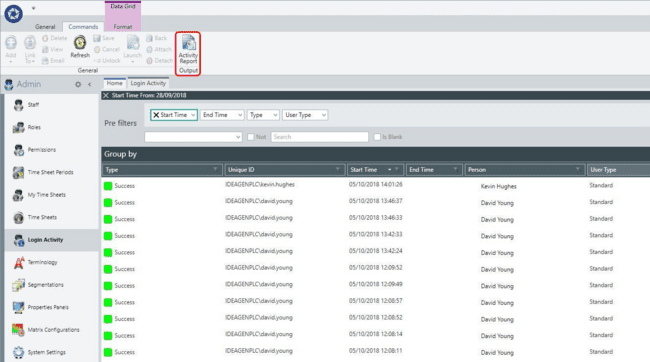Viewport: 650px width, 362px height.
Task: Click the Unique ID column filter icon
Action: pyautogui.click(x=338, y=170)
